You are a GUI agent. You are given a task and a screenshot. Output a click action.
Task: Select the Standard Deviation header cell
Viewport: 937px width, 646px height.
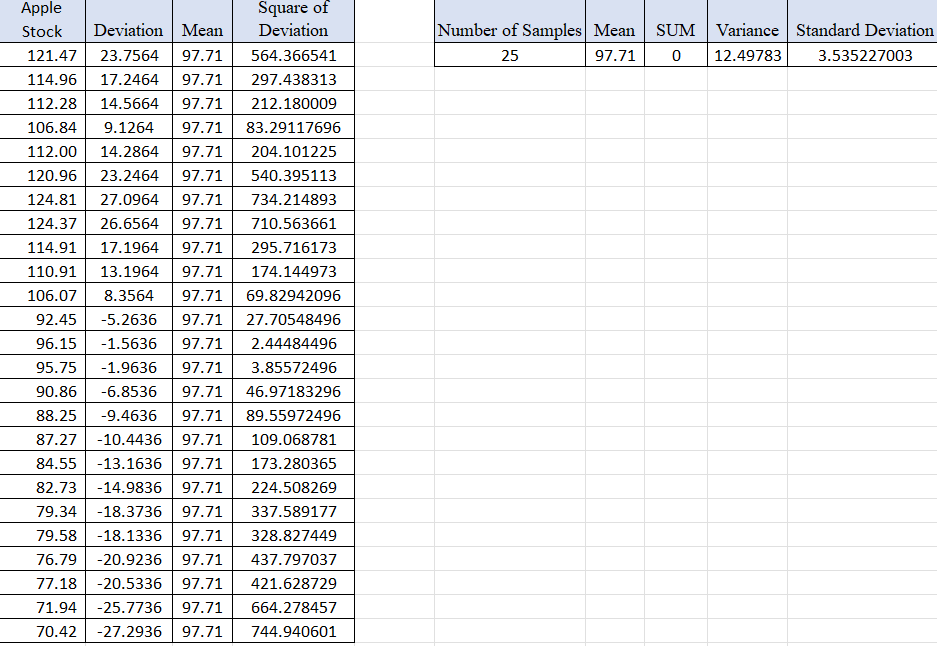tap(862, 30)
